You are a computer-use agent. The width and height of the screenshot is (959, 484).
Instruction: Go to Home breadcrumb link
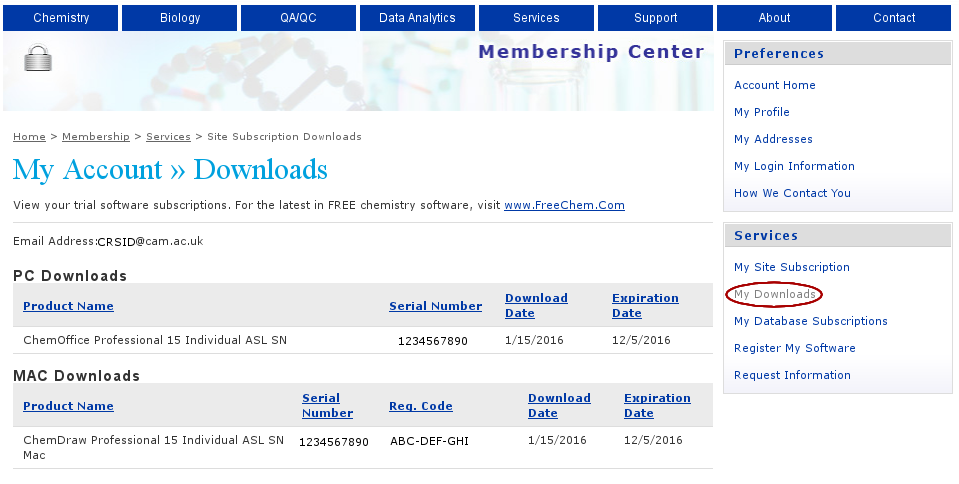pyautogui.click(x=29, y=136)
